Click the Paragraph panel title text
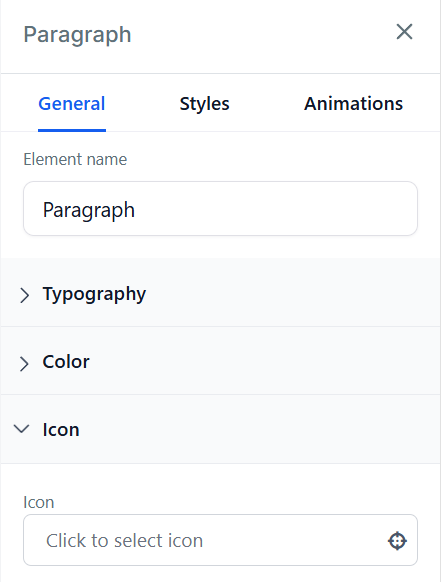Screen dimensions: 441x582 click(77, 35)
